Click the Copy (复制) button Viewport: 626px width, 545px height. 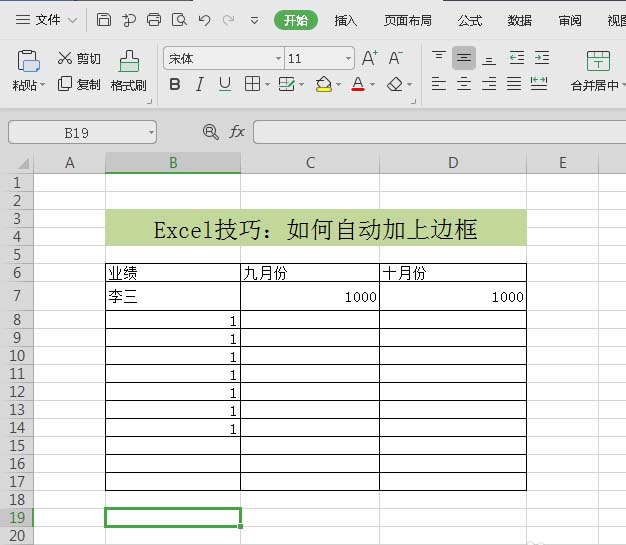79,84
